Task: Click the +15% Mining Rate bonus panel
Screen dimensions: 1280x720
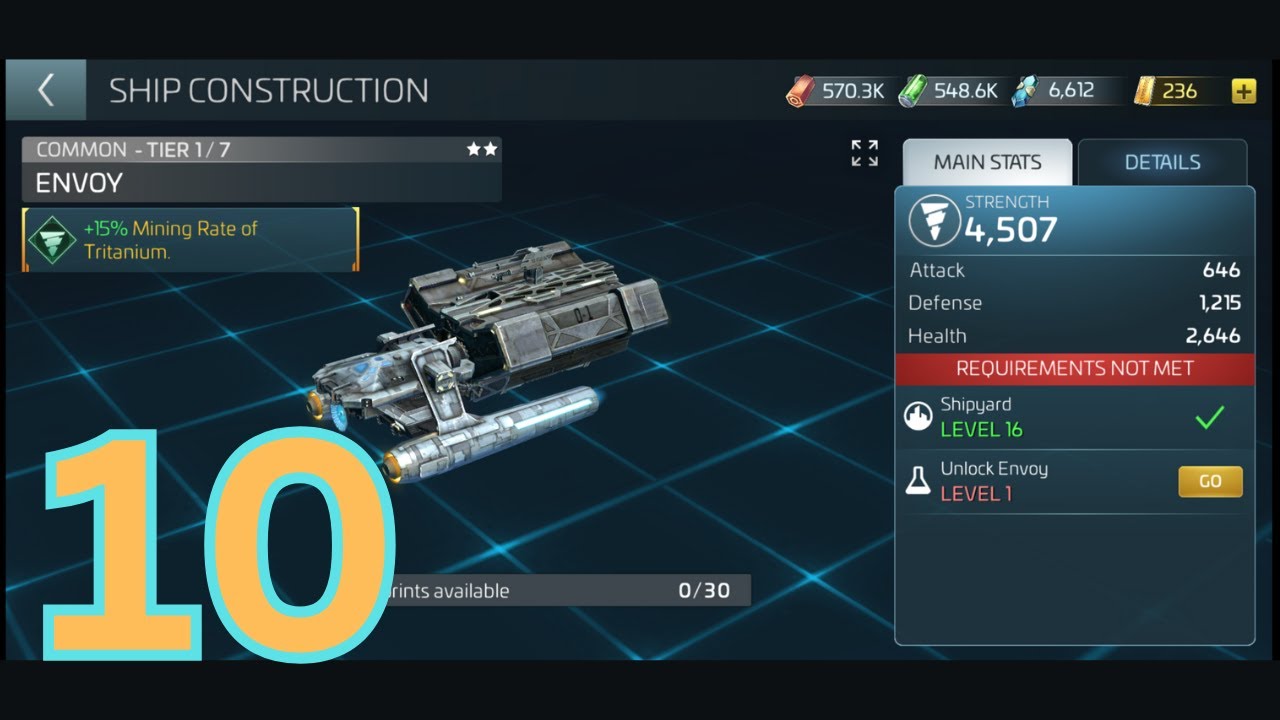Action: tap(190, 240)
